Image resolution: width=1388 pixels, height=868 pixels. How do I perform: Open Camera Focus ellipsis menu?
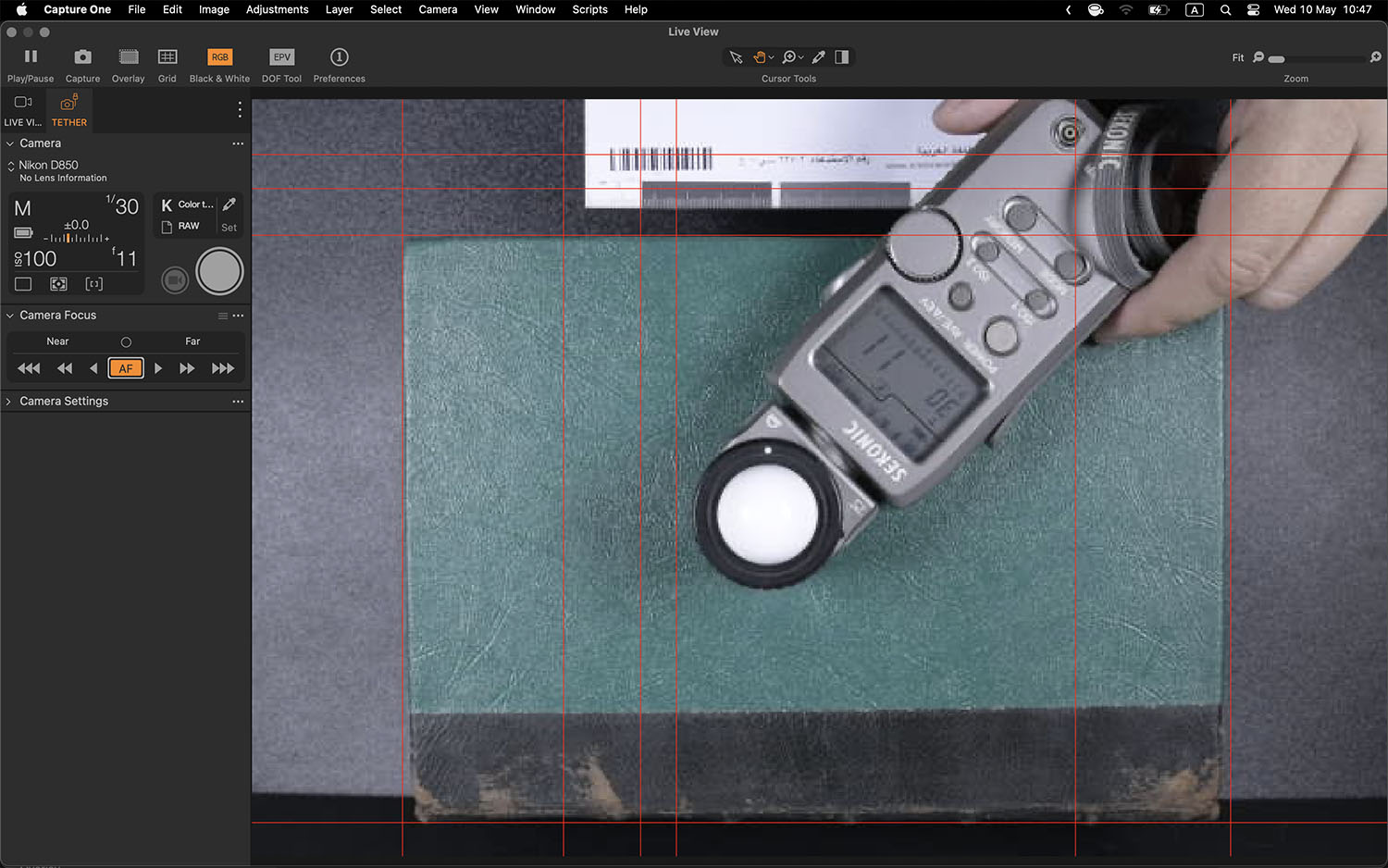coord(239,316)
